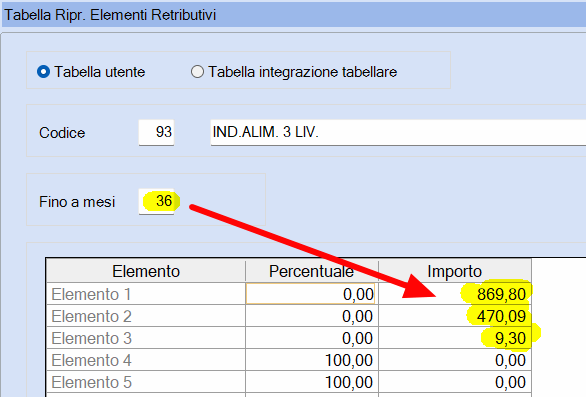Click Importo 0,00 cell of Elemento 4
586x397 pixels.
tap(455, 360)
